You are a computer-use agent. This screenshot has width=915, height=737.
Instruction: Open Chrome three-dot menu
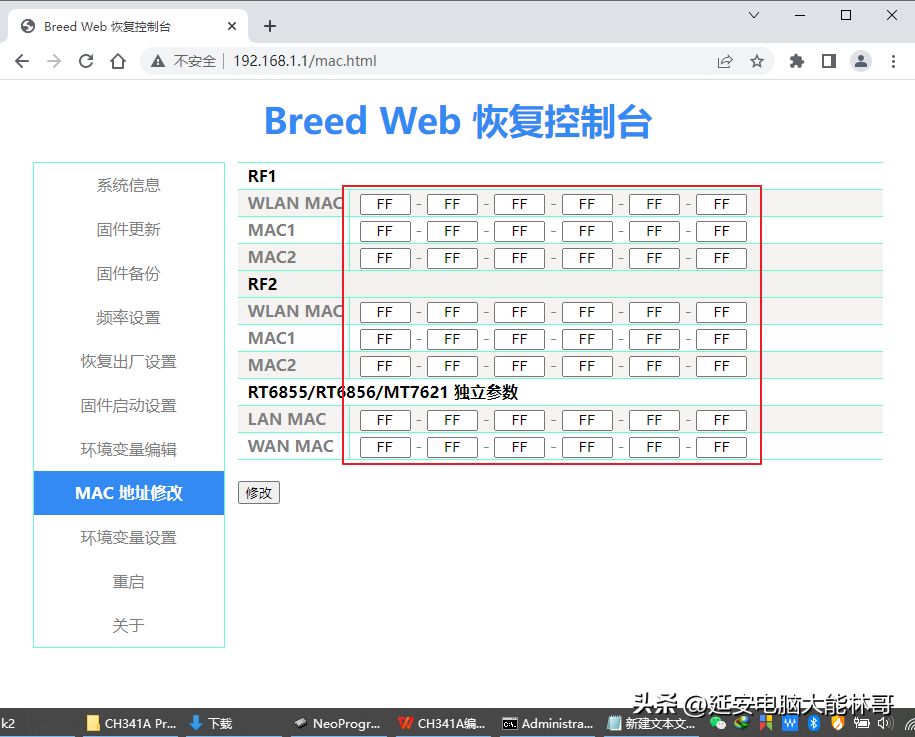[x=893, y=61]
